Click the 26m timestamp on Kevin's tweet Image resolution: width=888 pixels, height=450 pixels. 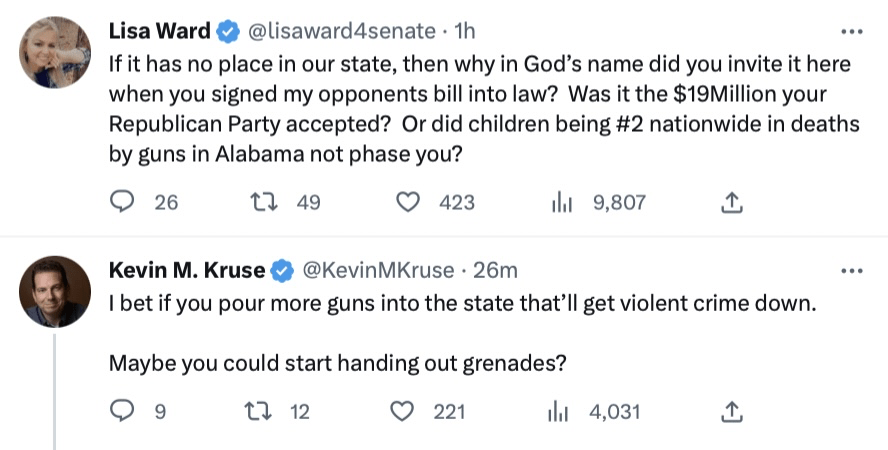tap(495, 270)
